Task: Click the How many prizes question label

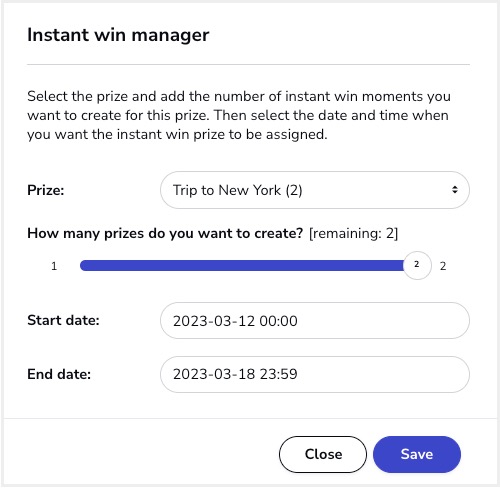Action: pos(165,233)
